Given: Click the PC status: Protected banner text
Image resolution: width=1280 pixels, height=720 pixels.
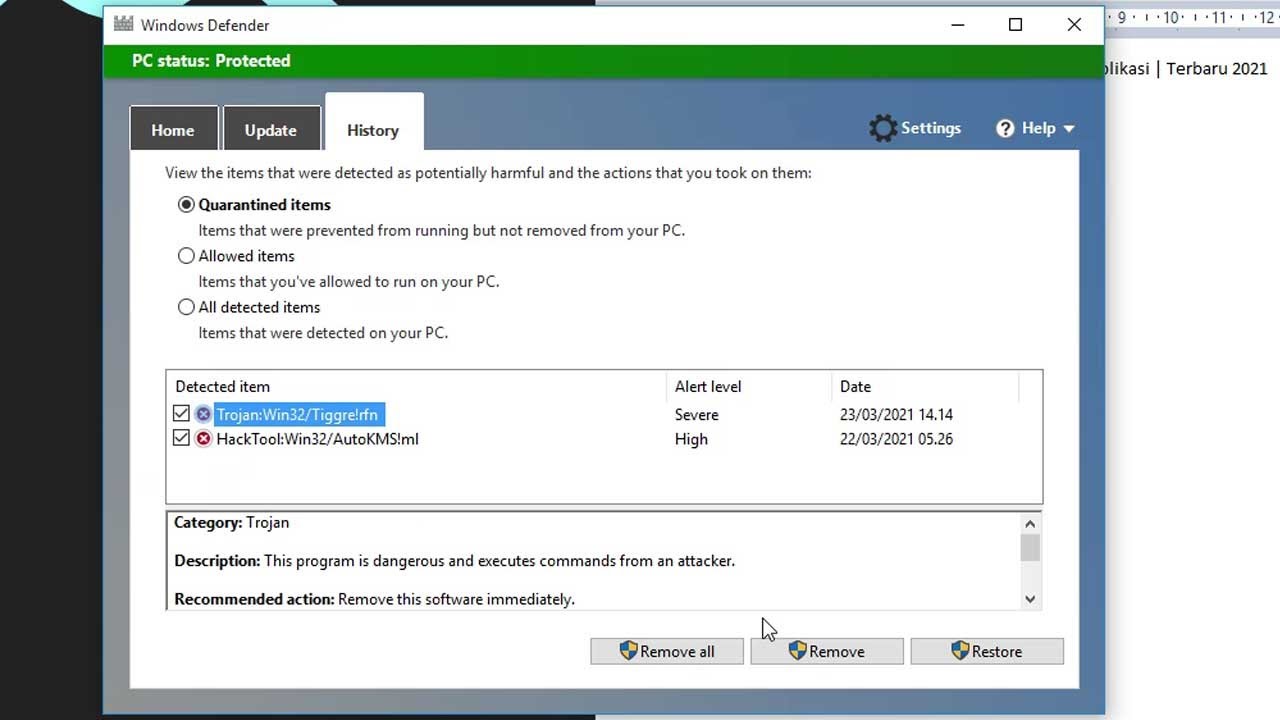Looking at the screenshot, I should pos(211,61).
